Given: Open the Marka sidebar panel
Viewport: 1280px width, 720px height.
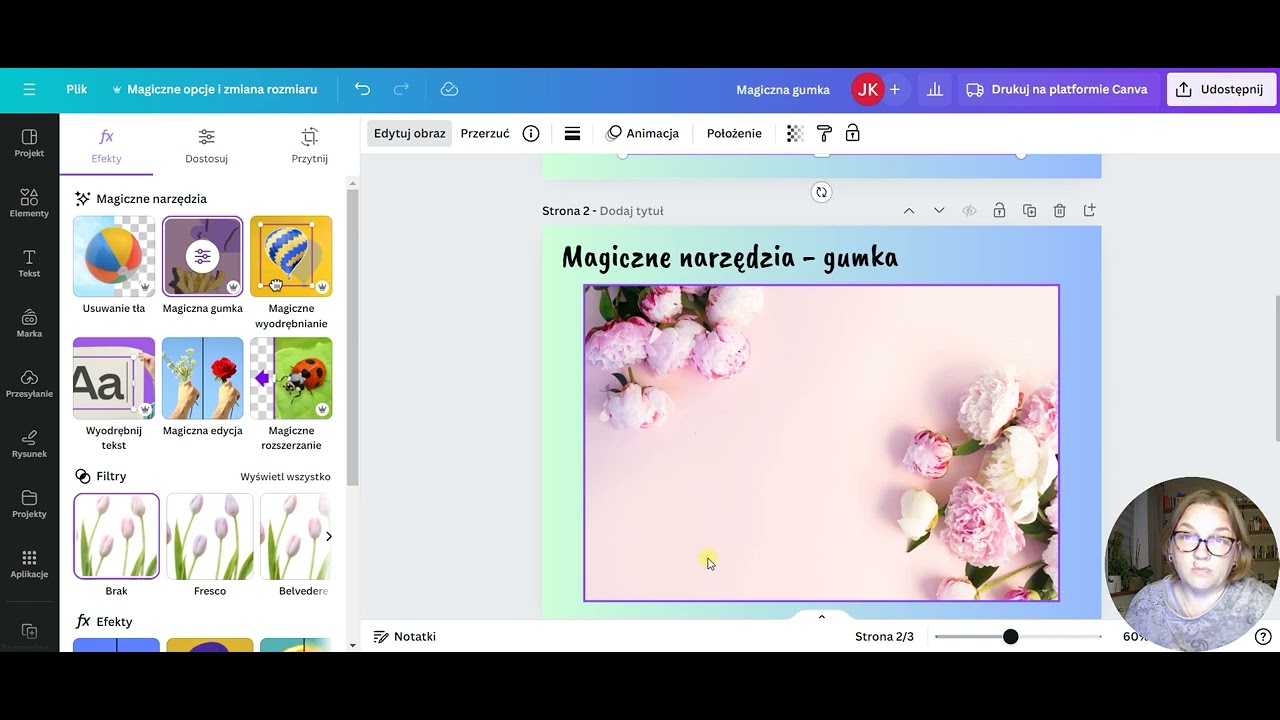Looking at the screenshot, I should pos(29,323).
